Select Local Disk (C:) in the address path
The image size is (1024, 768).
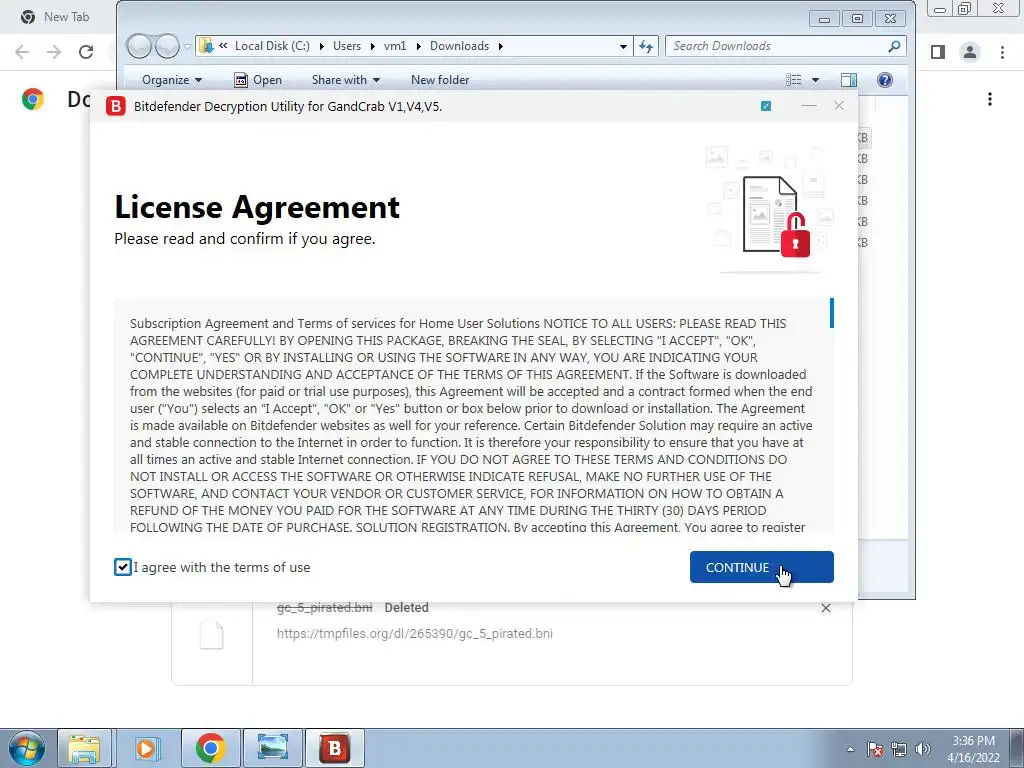click(x=272, y=46)
